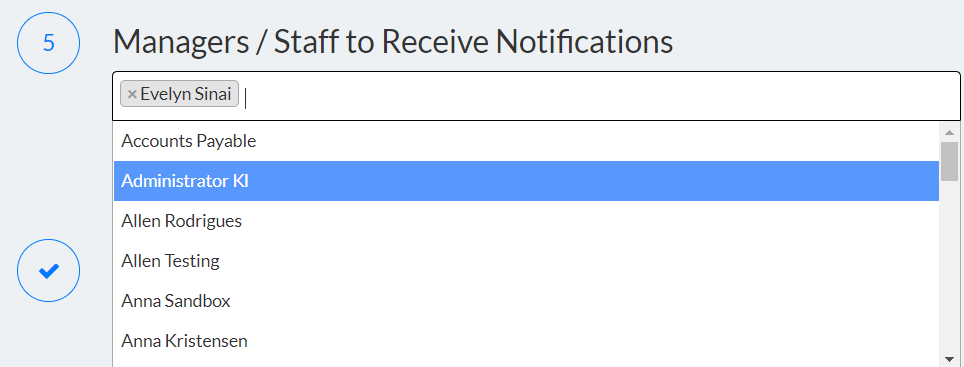Click the scrollbar track below the thumb

[949, 266]
